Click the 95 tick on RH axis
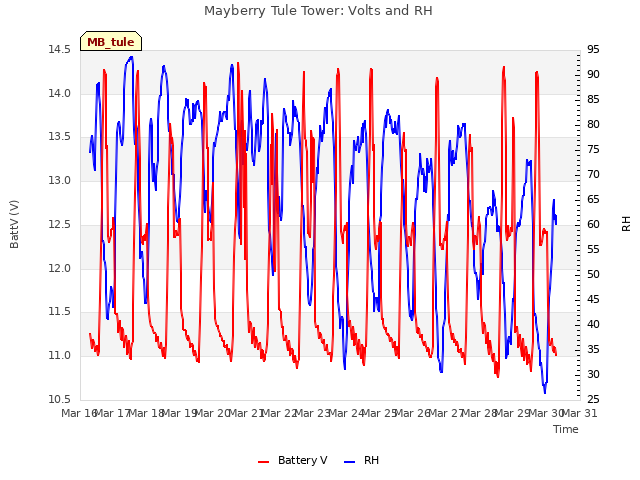Image resolution: width=640 pixels, height=480 pixels. (x=593, y=50)
